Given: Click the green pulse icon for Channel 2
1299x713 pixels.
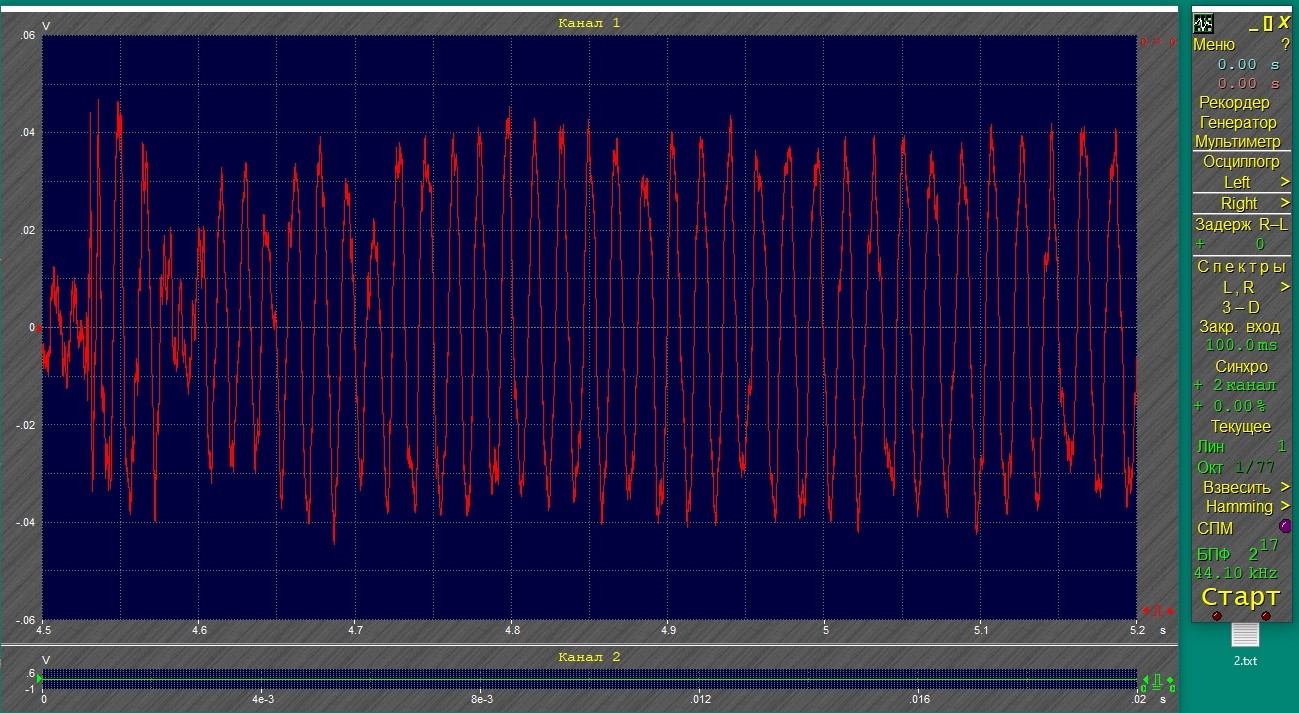Looking at the screenshot, I should tap(1156, 680).
